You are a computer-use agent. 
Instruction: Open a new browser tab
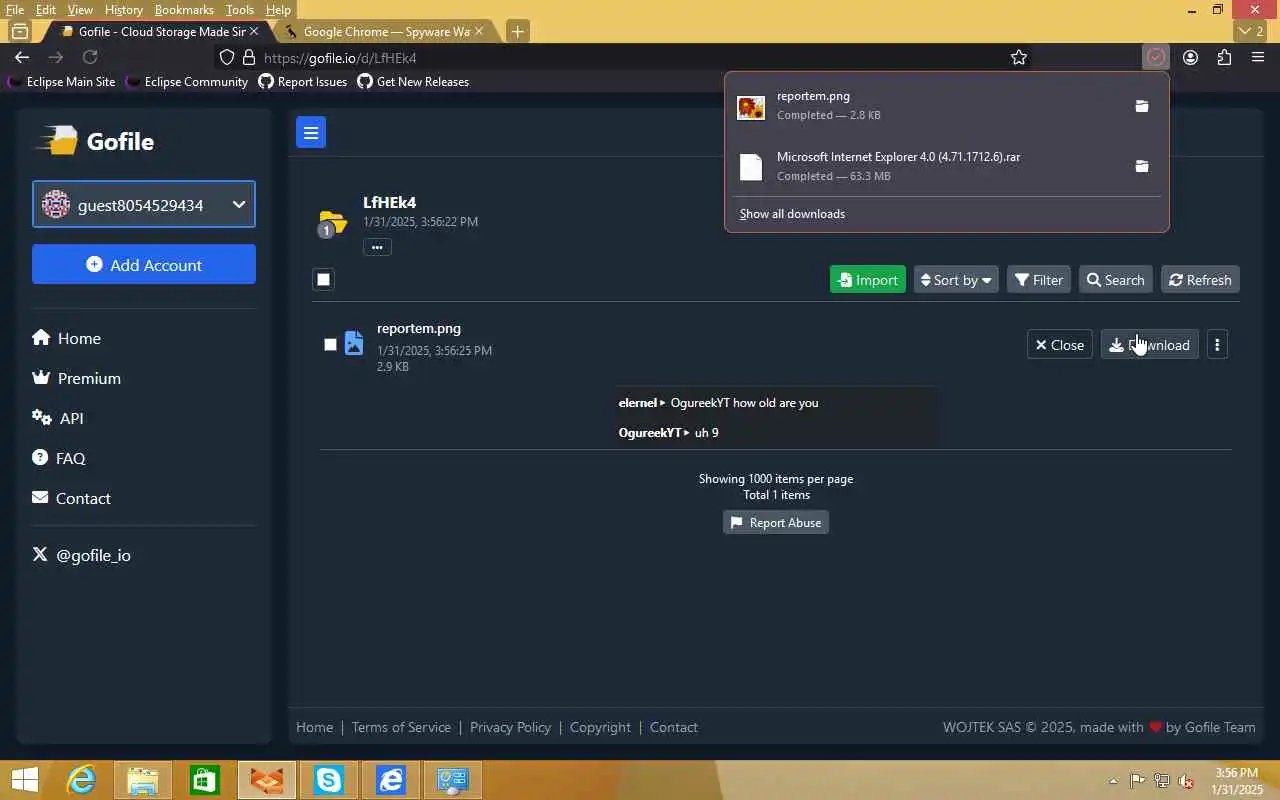pyautogui.click(x=517, y=31)
